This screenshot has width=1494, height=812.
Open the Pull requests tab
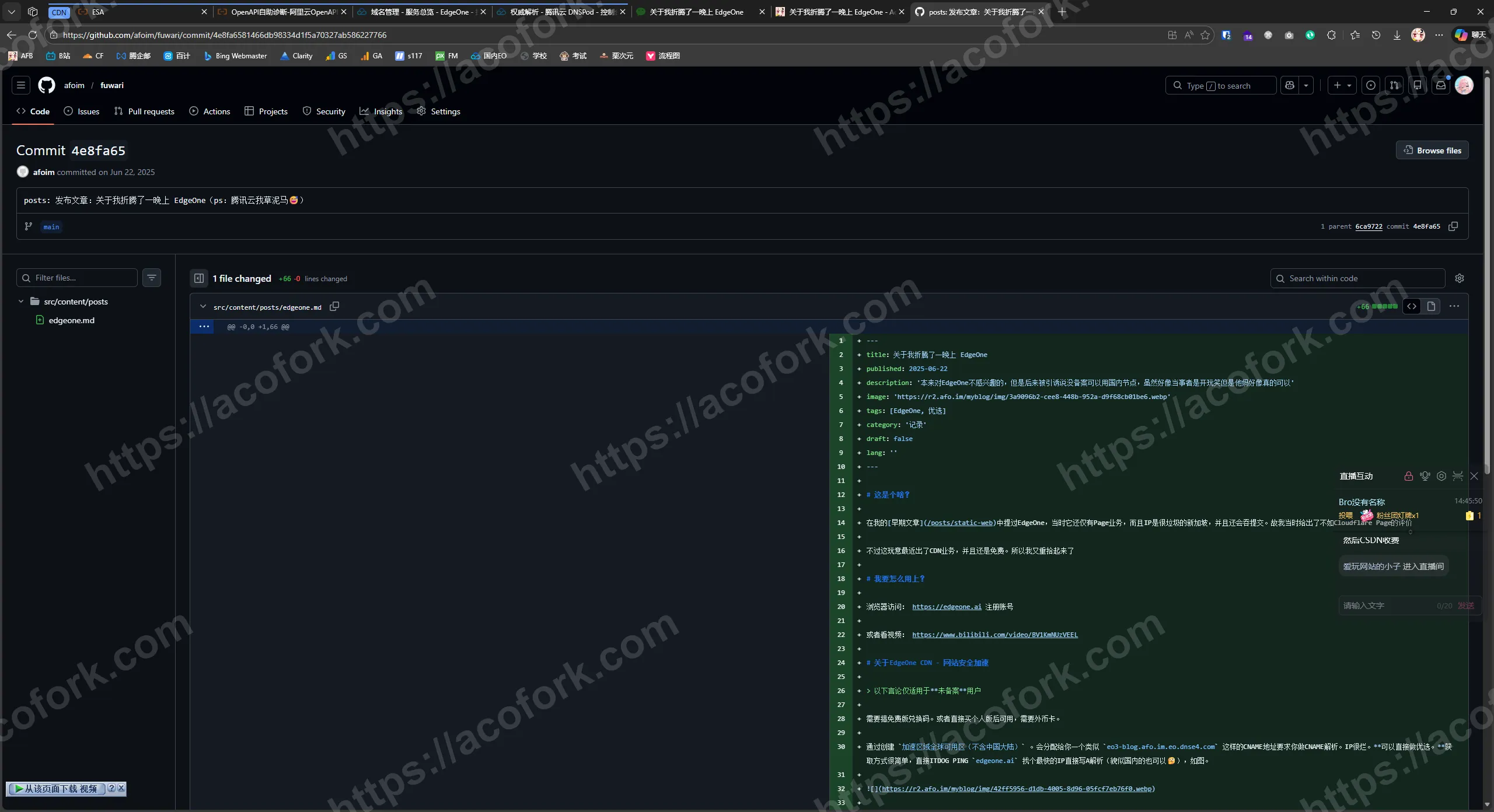click(144, 111)
